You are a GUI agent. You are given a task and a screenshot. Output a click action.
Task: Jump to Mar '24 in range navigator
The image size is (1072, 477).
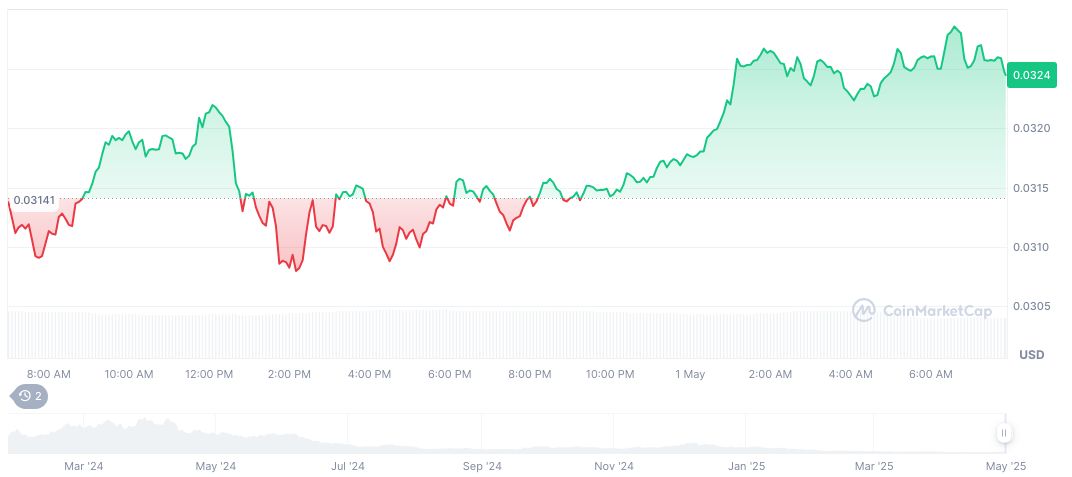click(84, 466)
